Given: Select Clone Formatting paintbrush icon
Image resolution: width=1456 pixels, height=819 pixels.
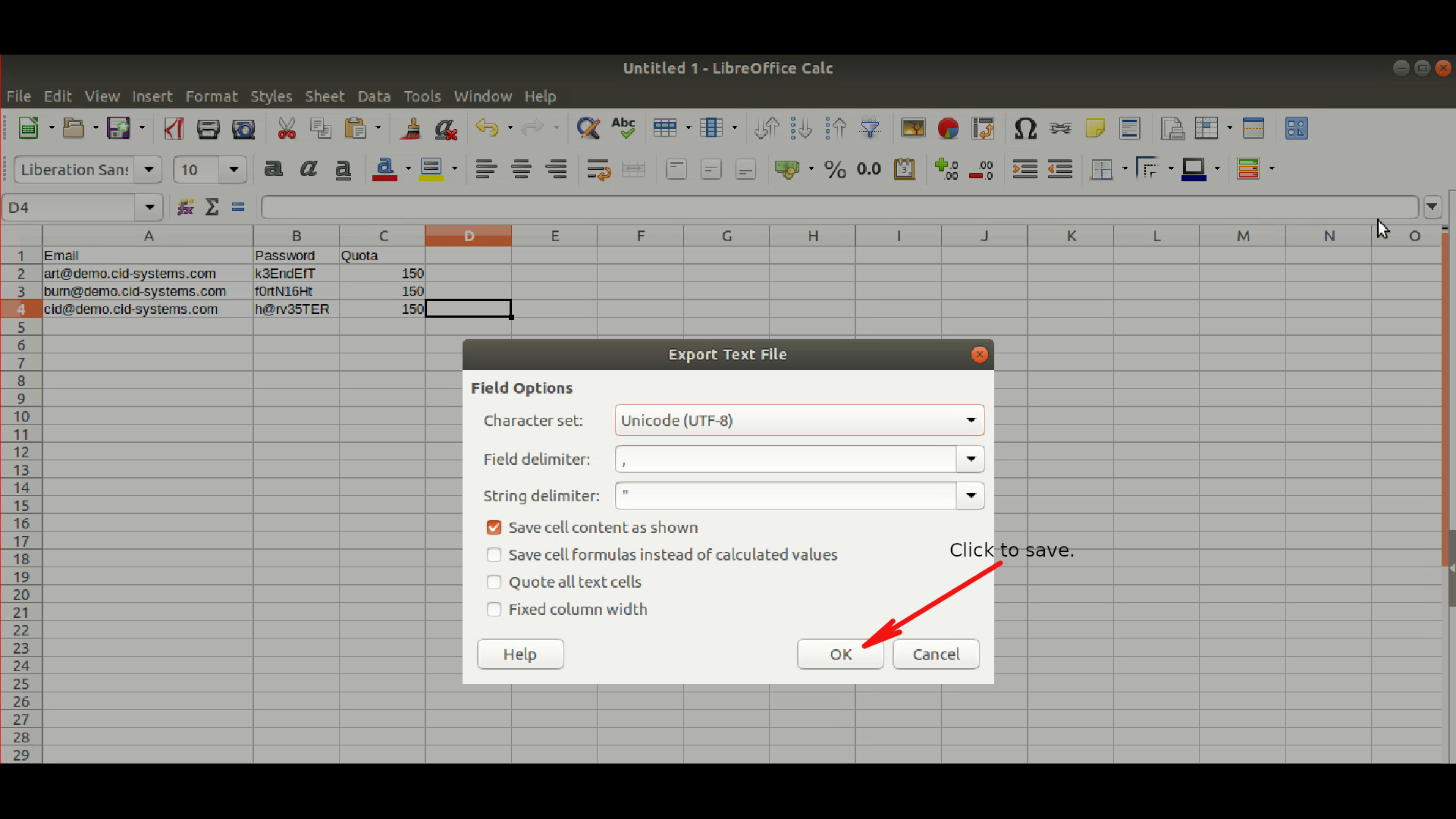Looking at the screenshot, I should click(410, 128).
